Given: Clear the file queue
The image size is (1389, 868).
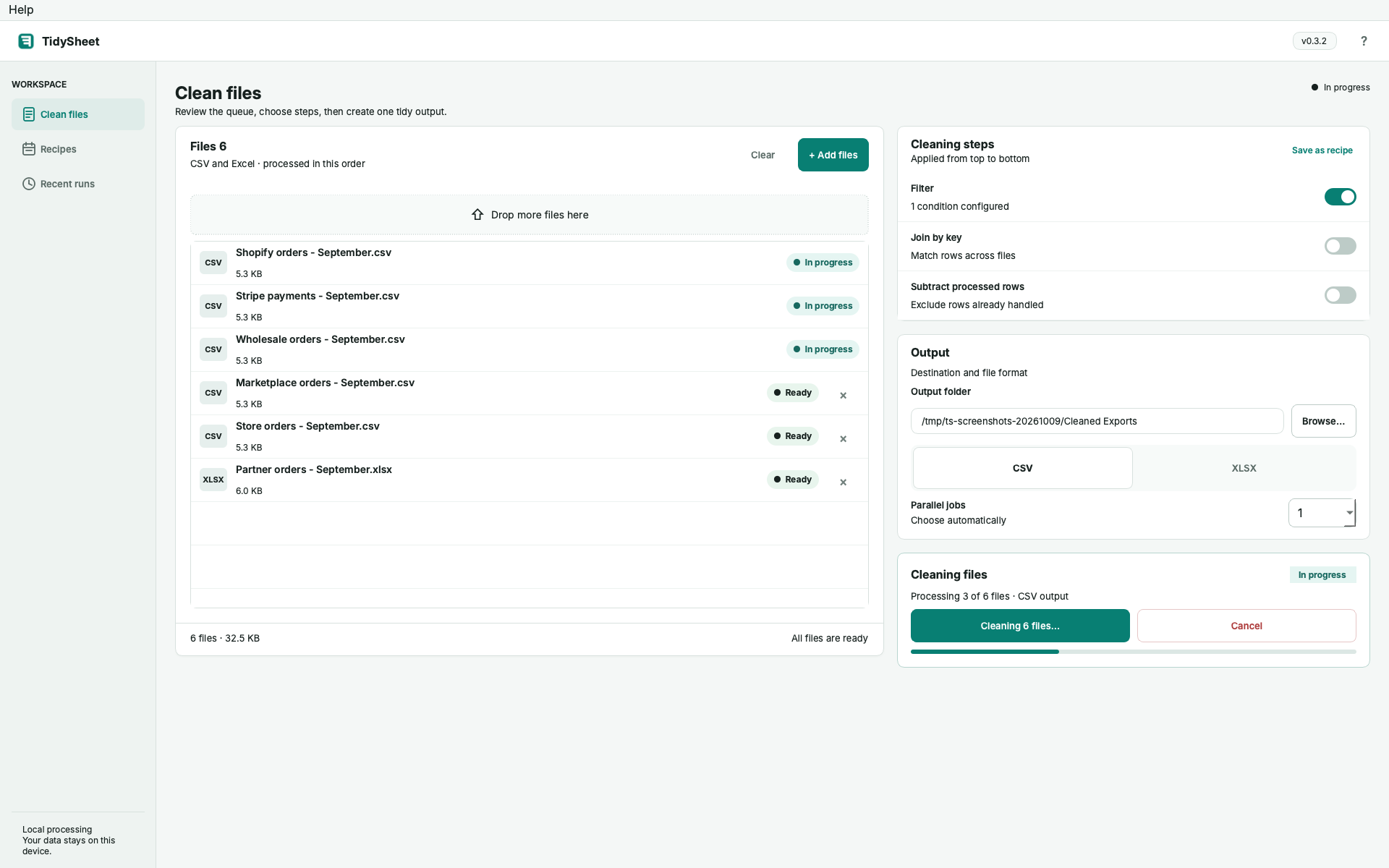Looking at the screenshot, I should [763, 155].
